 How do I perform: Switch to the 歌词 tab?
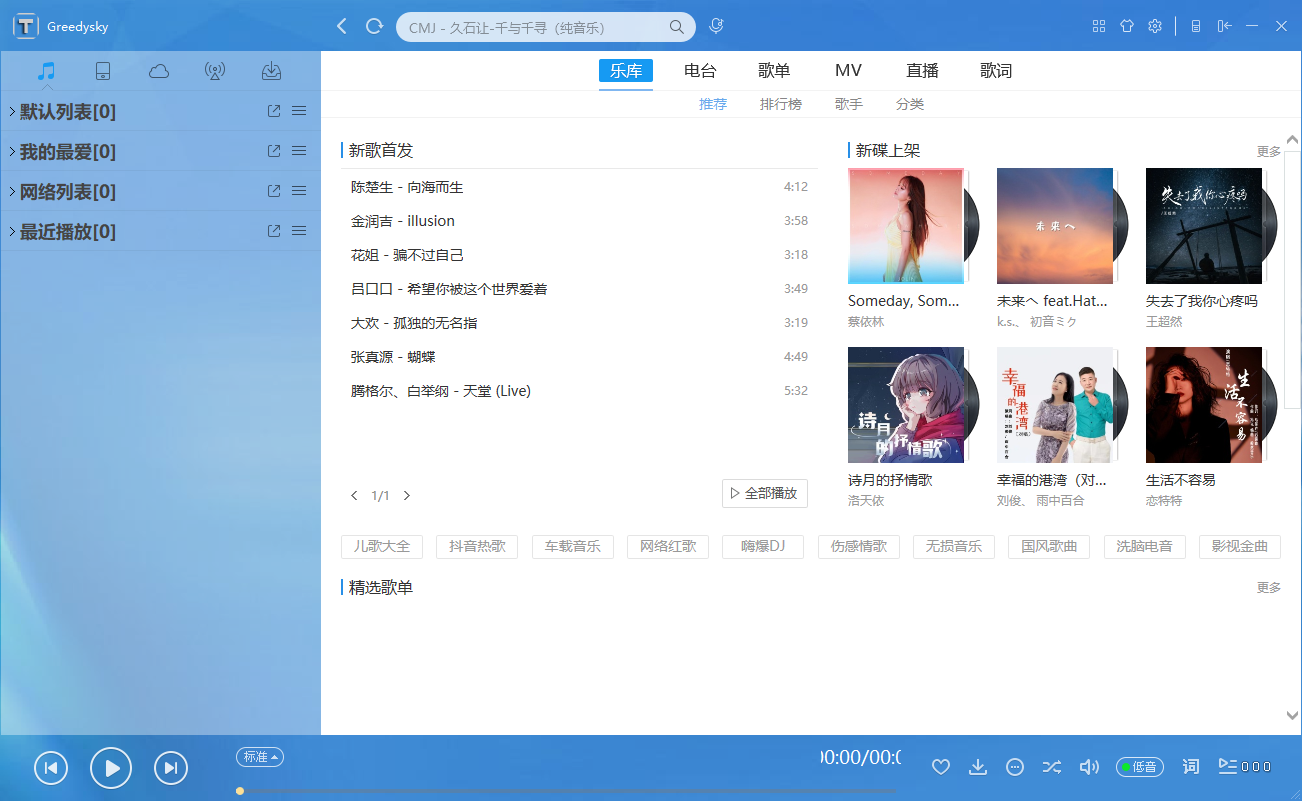[x=996, y=71]
